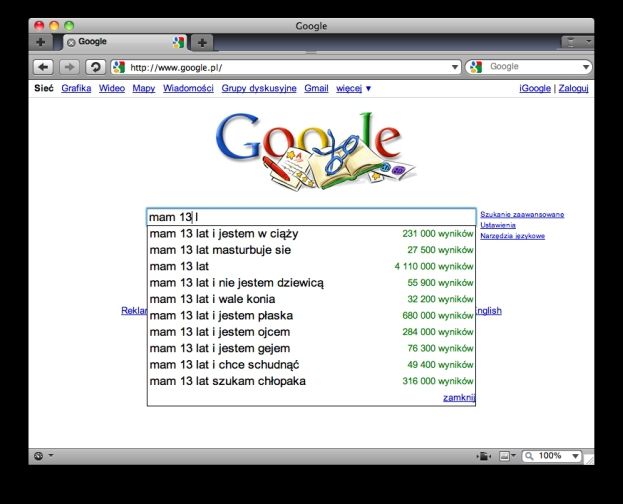Open the Mapy link
This screenshot has height=504, width=623.
click(x=144, y=88)
